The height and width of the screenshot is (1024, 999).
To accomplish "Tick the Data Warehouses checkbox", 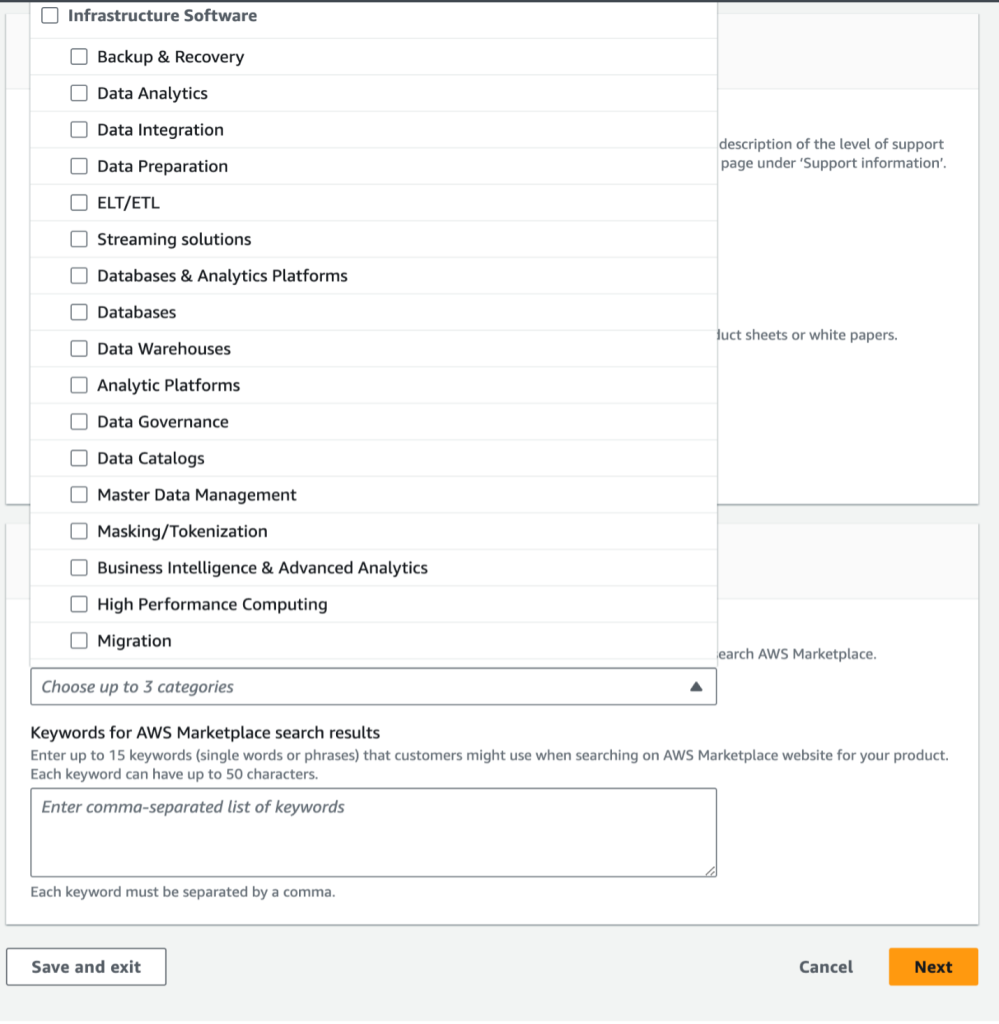I will (79, 348).
